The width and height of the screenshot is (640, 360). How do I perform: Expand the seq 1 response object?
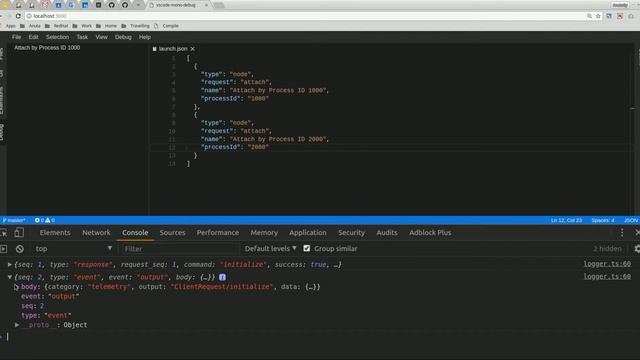[9, 264]
